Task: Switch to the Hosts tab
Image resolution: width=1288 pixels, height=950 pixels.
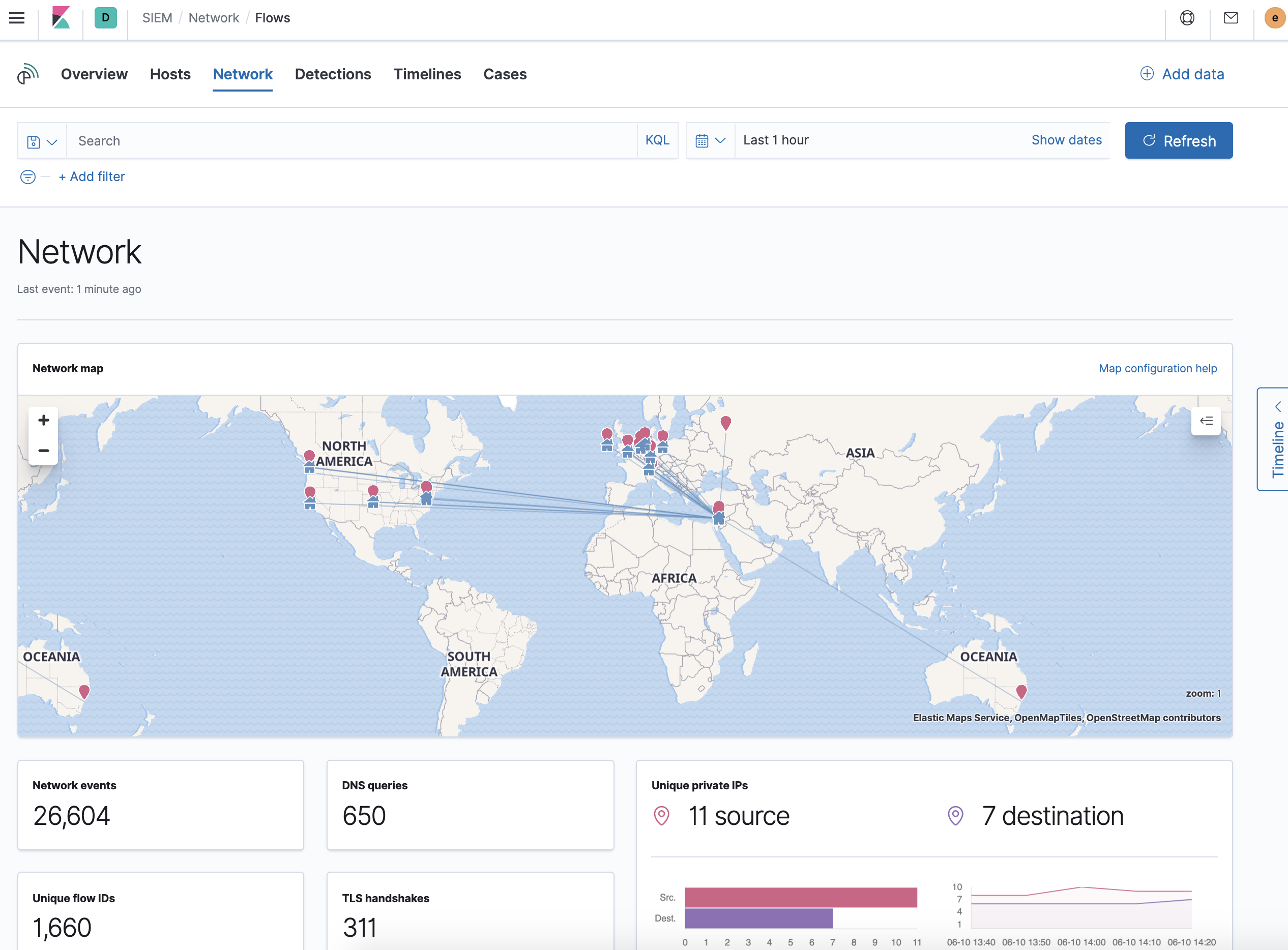Action: pyautogui.click(x=170, y=74)
